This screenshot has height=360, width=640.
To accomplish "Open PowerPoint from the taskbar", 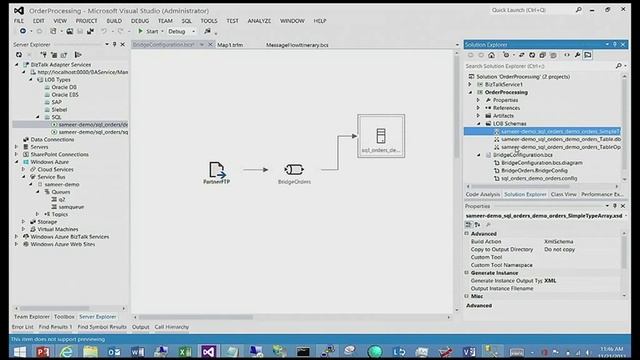I will (42, 351).
